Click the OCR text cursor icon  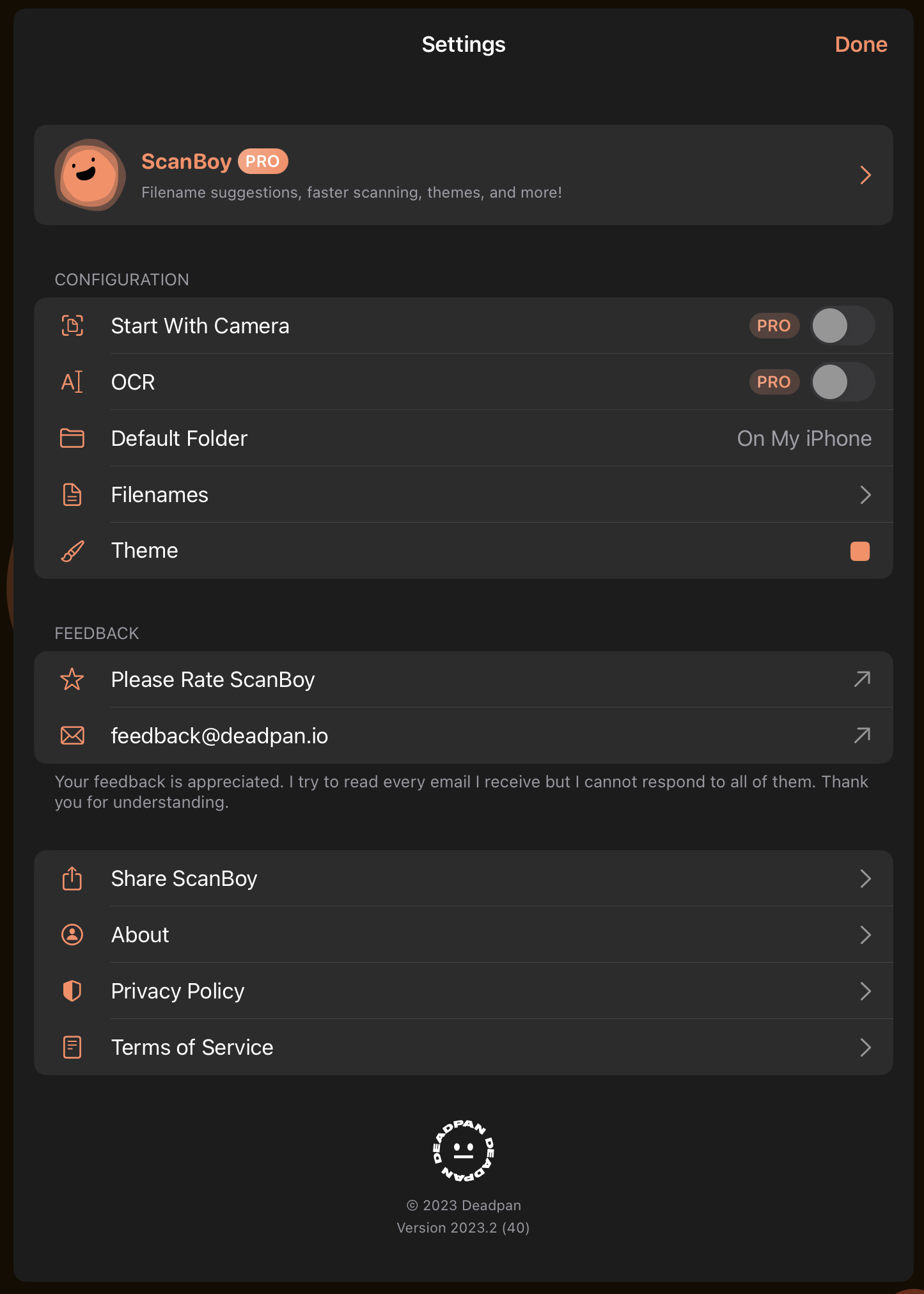click(72, 382)
